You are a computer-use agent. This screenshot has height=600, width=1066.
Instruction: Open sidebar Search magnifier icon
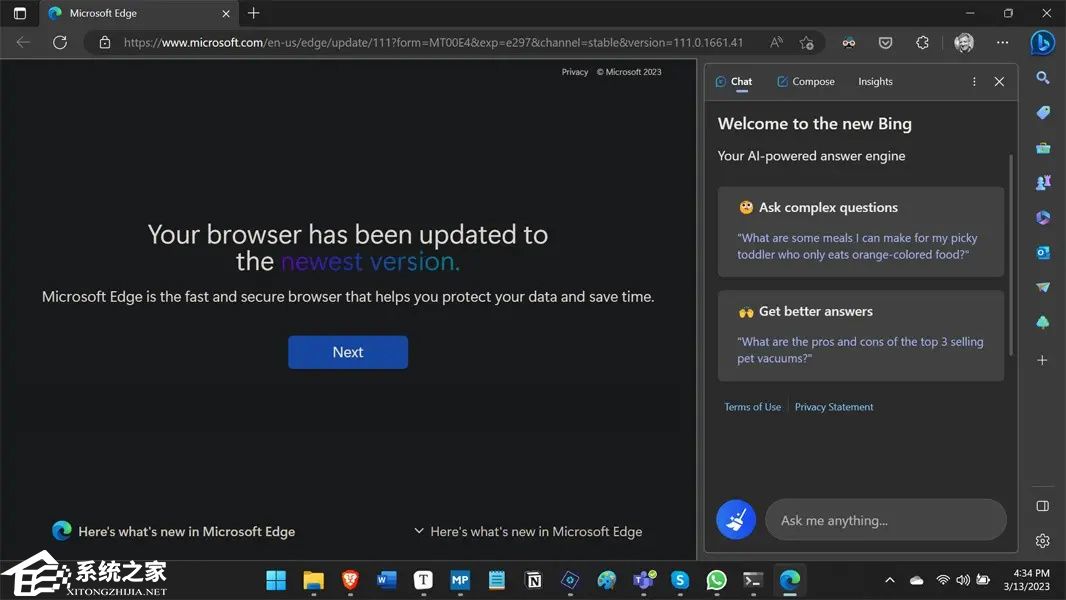point(1042,78)
